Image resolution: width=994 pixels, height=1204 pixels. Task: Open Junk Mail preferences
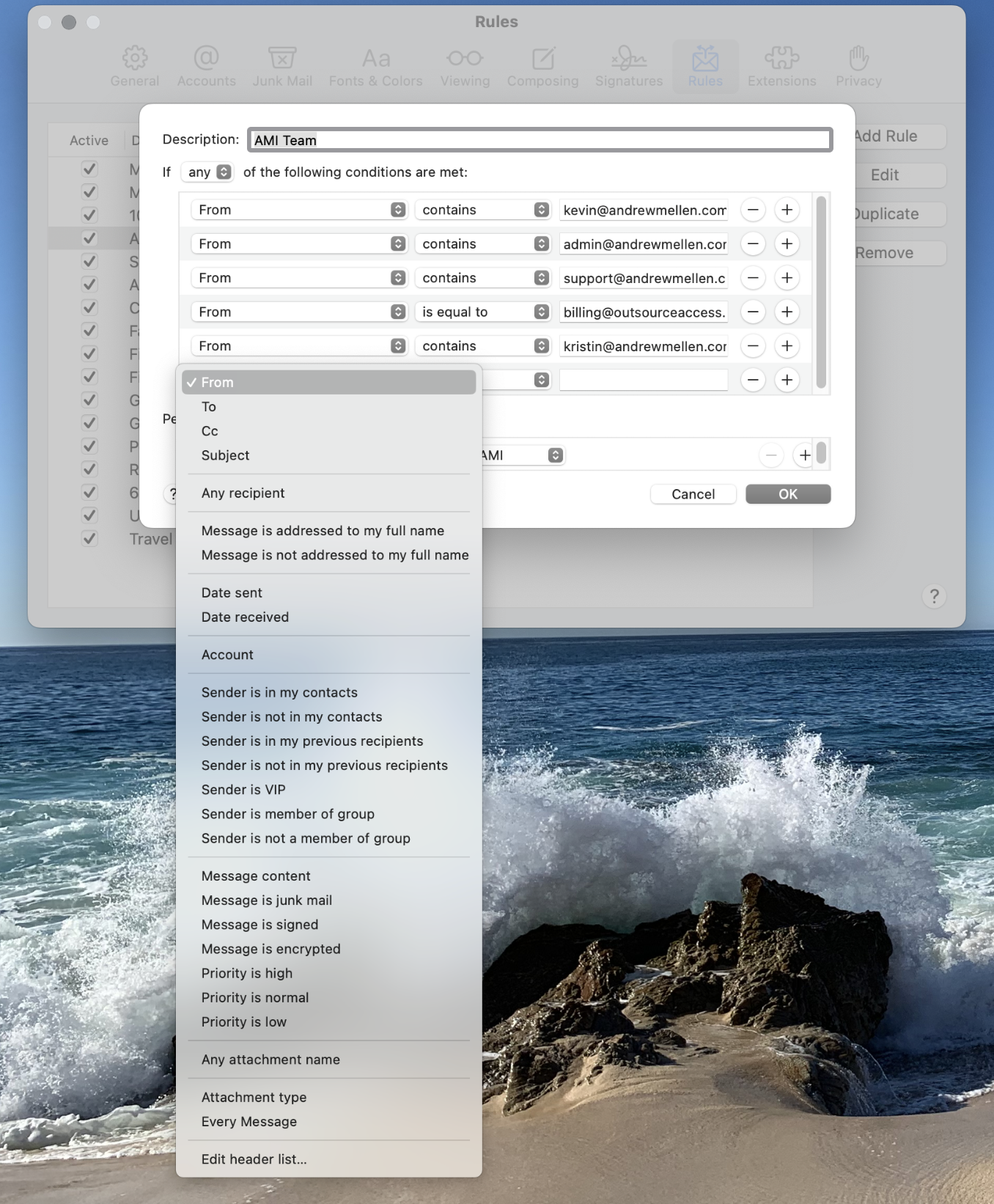pyautogui.click(x=282, y=66)
